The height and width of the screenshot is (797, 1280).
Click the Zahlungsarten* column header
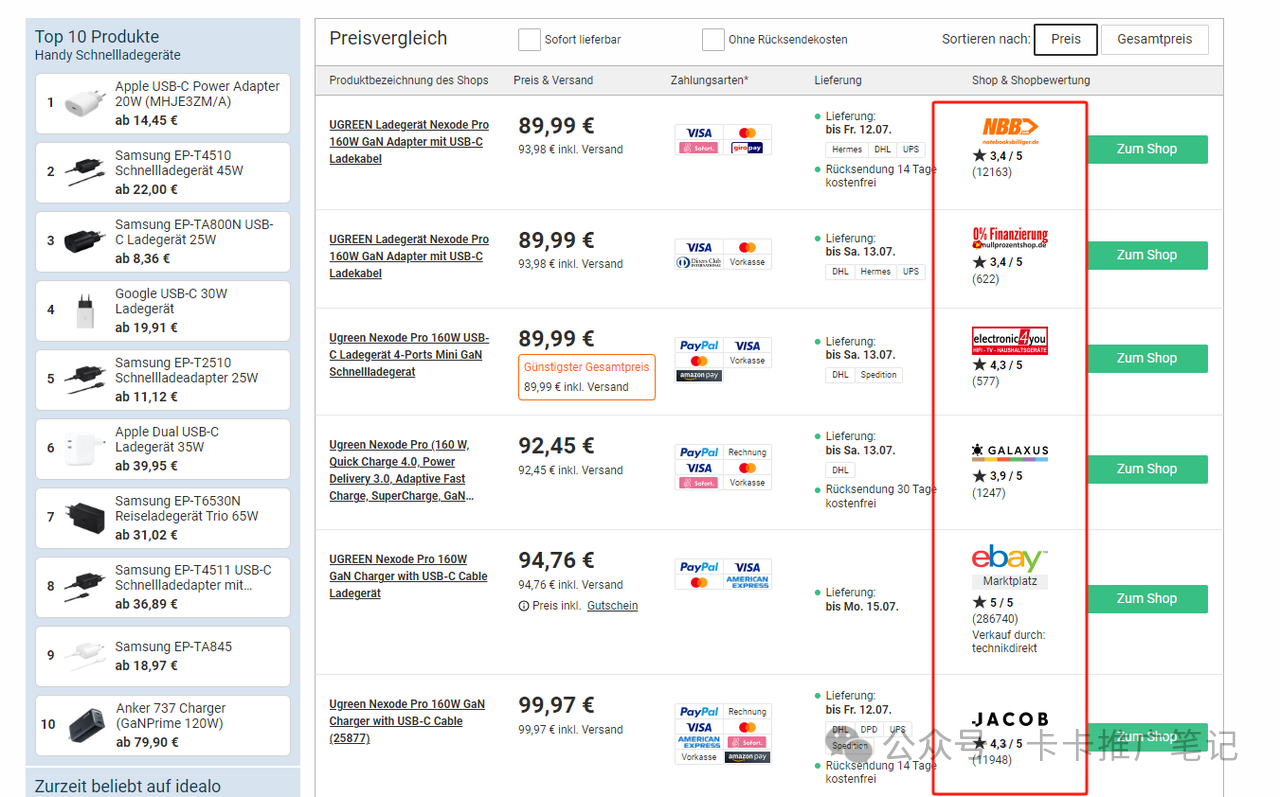710,80
